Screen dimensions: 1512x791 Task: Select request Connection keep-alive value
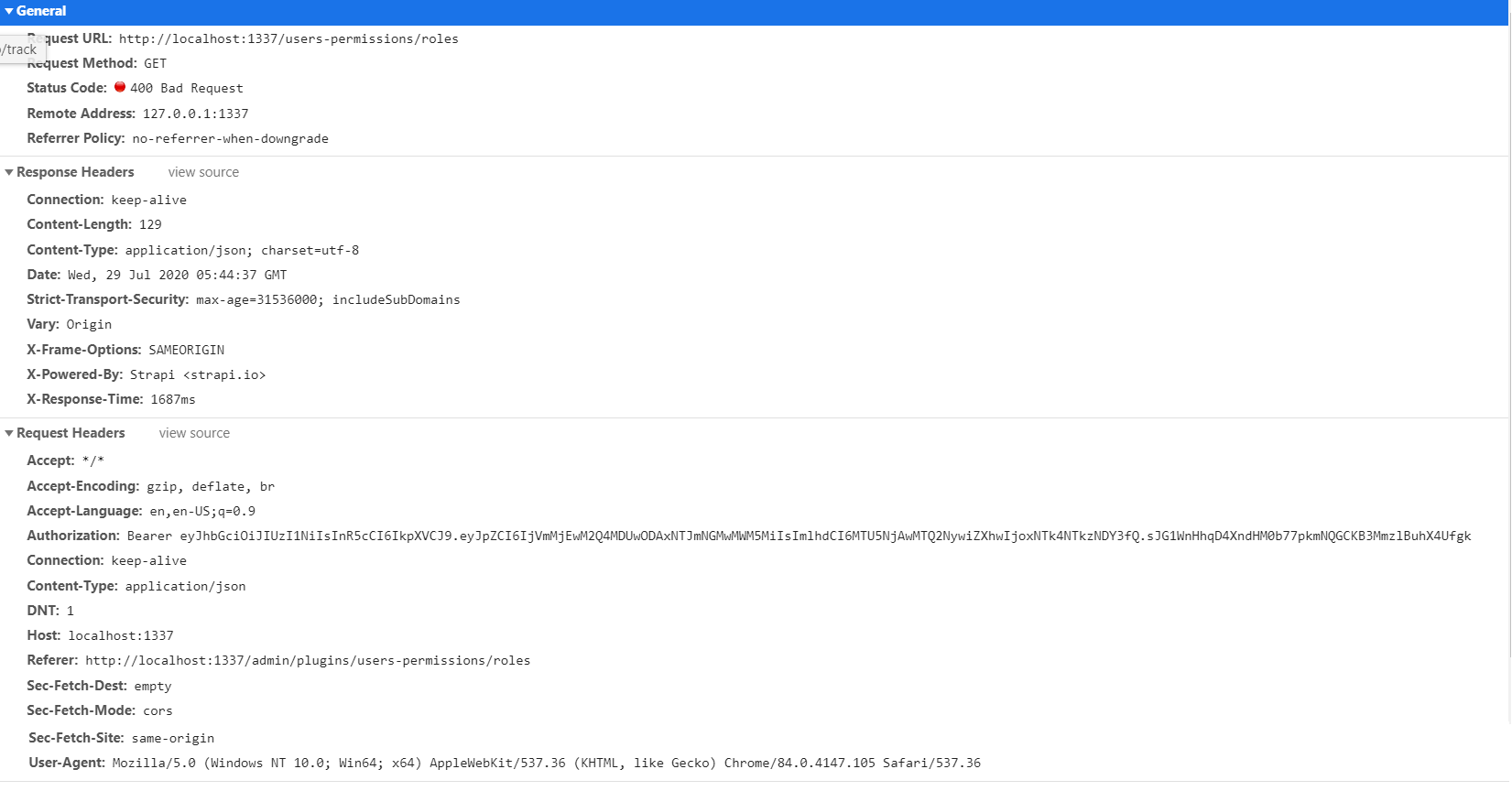pos(148,560)
